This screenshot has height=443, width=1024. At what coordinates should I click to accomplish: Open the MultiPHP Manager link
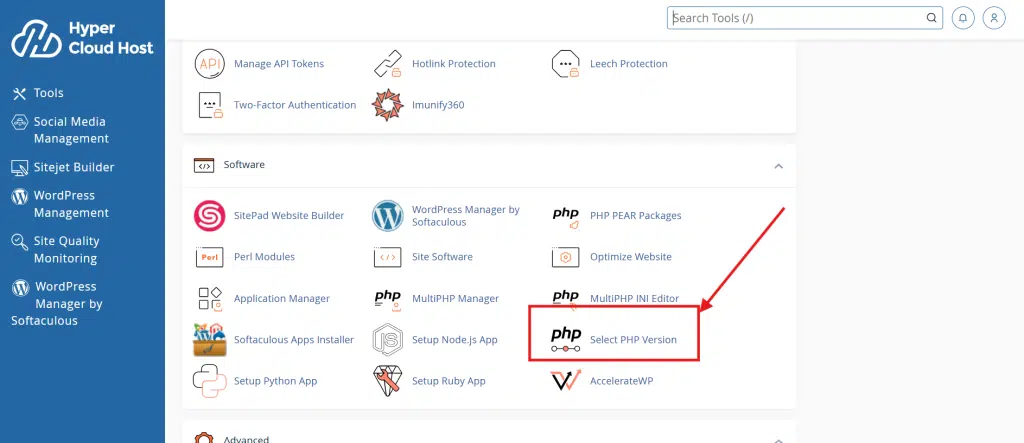[x=455, y=299]
